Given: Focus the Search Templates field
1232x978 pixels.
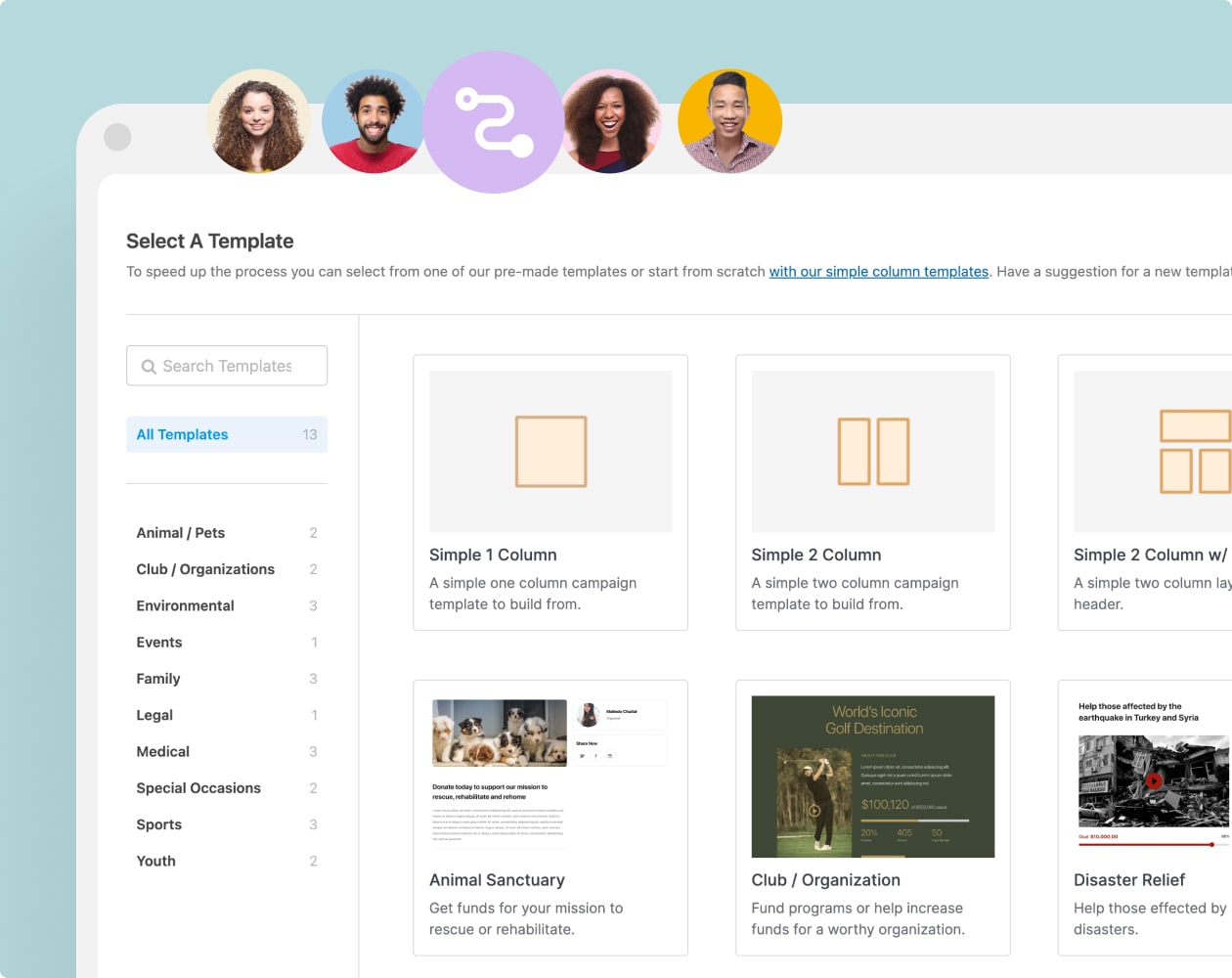Looking at the screenshot, I should point(235,366).
